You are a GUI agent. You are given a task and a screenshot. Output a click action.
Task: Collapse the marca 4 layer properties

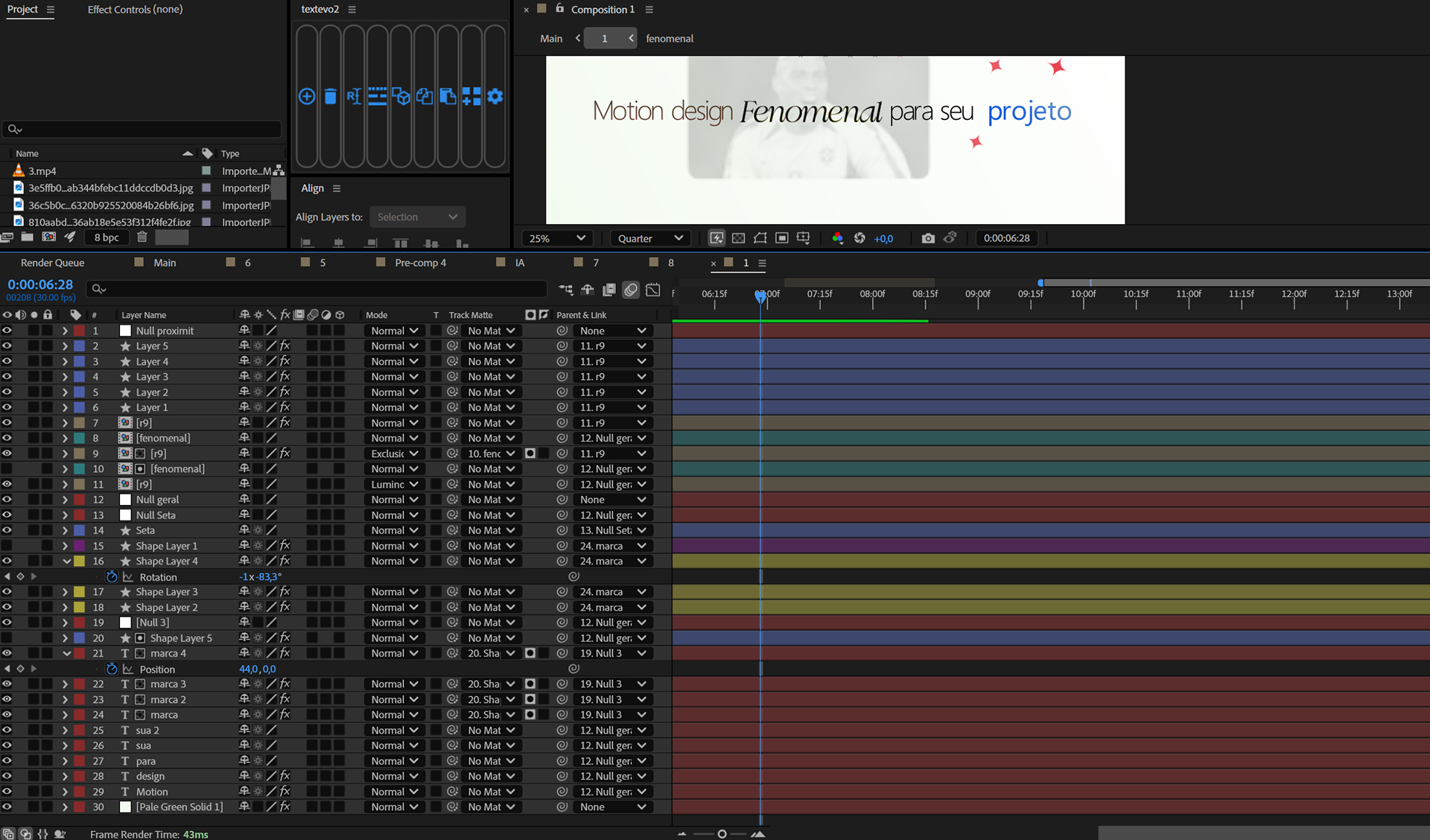66,653
